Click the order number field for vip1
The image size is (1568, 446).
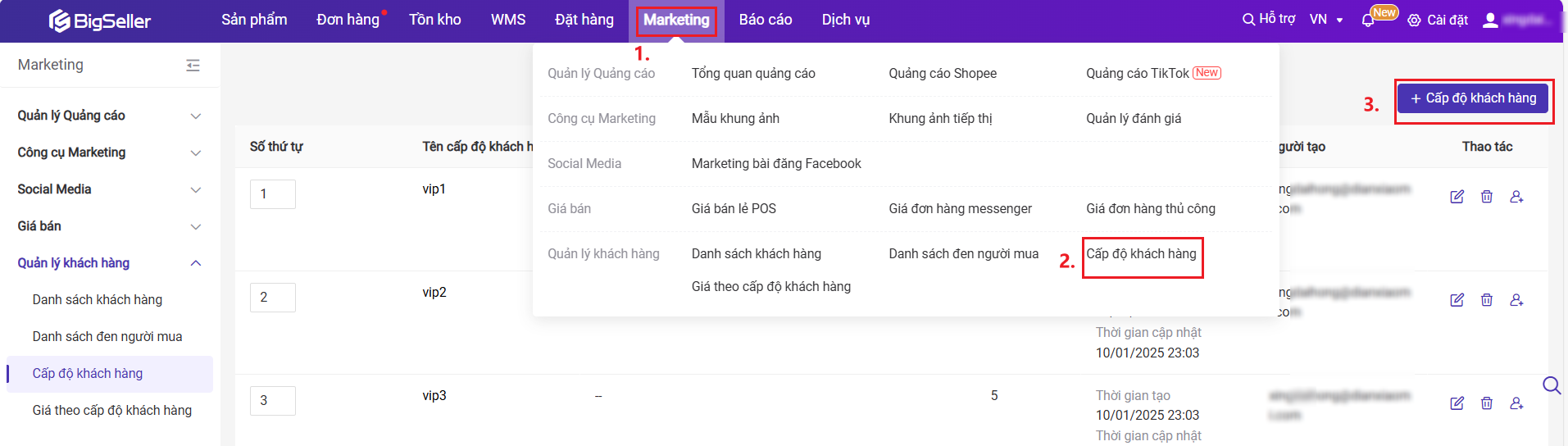tap(272, 194)
